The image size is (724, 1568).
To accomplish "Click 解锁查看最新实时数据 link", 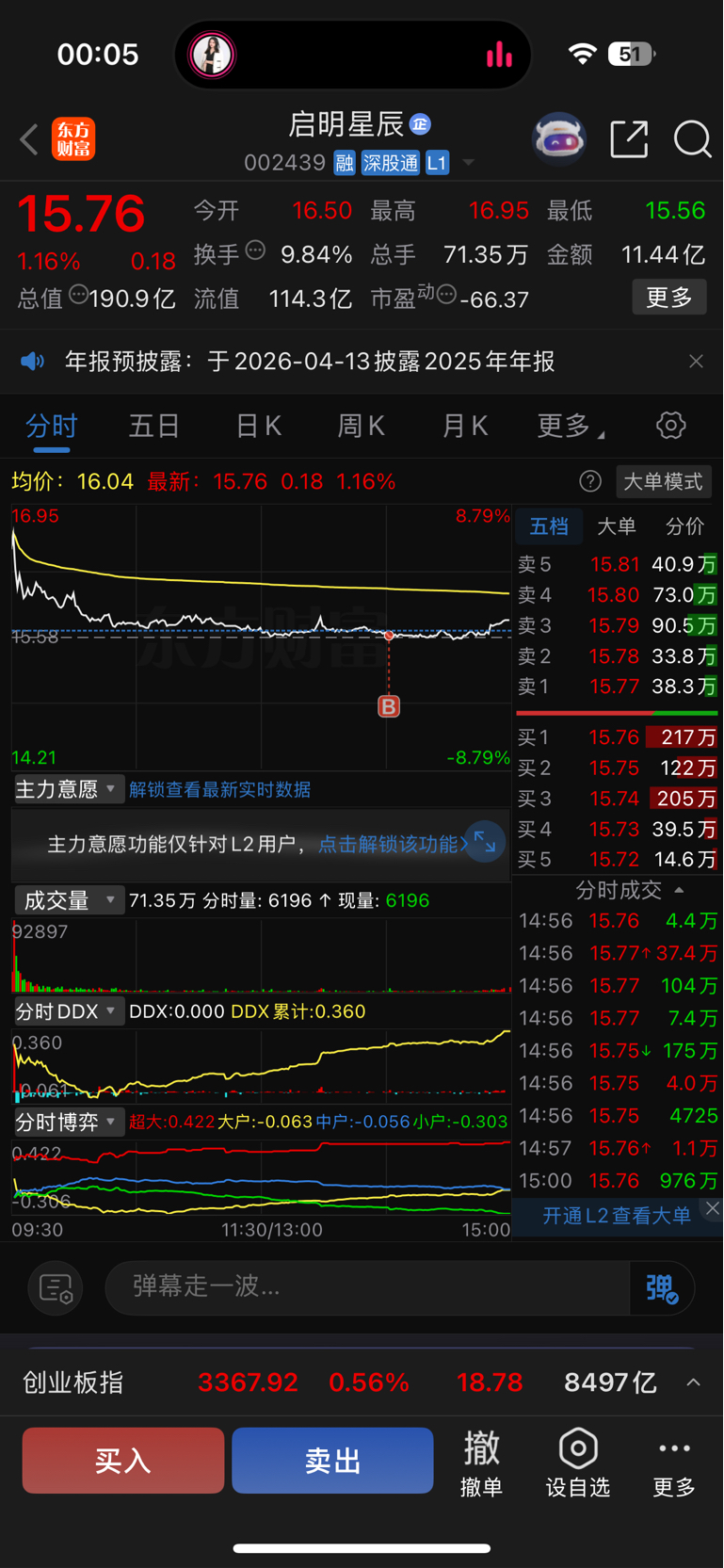I will [x=219, y=789].
